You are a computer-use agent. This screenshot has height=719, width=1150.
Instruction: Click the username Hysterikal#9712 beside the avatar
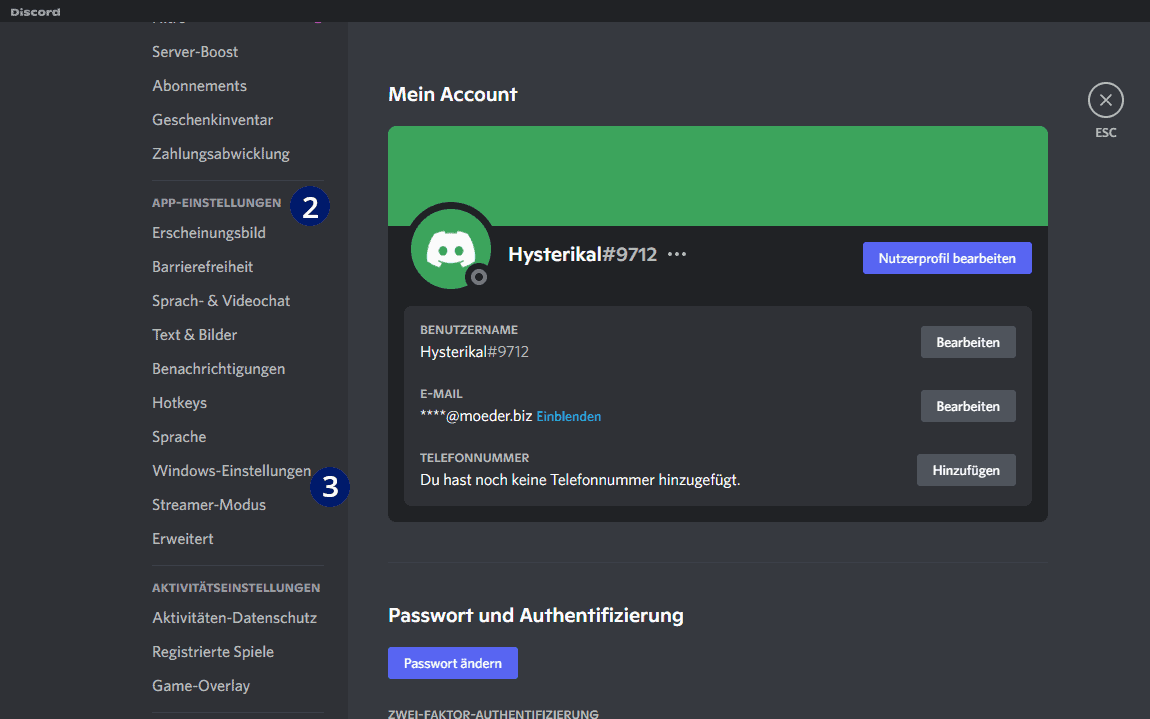click(582, 255)
